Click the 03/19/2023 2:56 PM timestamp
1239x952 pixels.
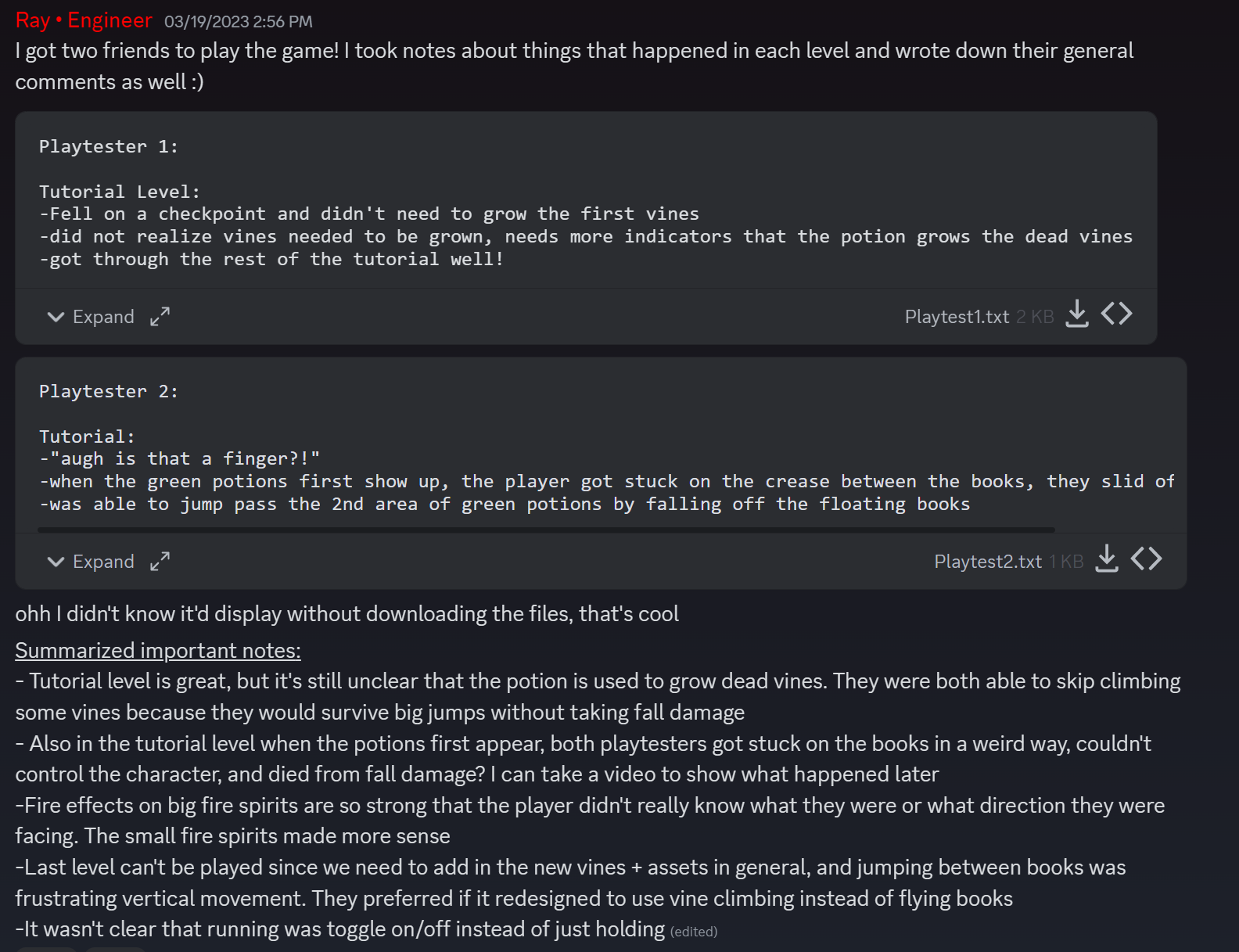point(239,22)
